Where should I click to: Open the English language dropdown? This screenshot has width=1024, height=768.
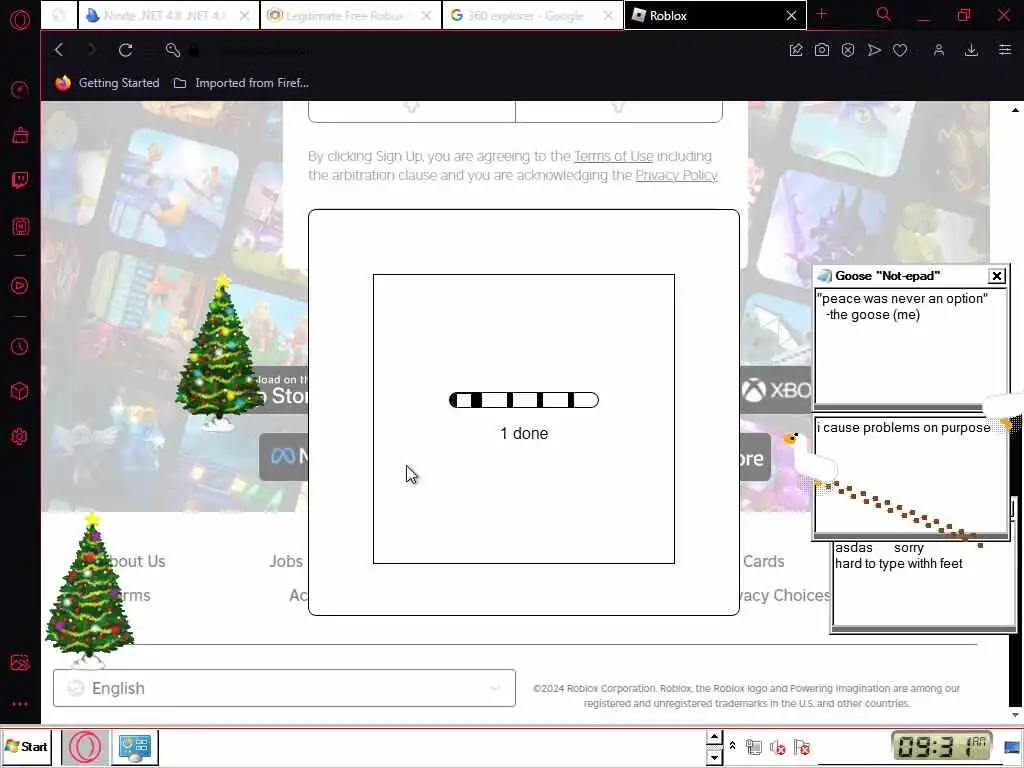[284, 688]
